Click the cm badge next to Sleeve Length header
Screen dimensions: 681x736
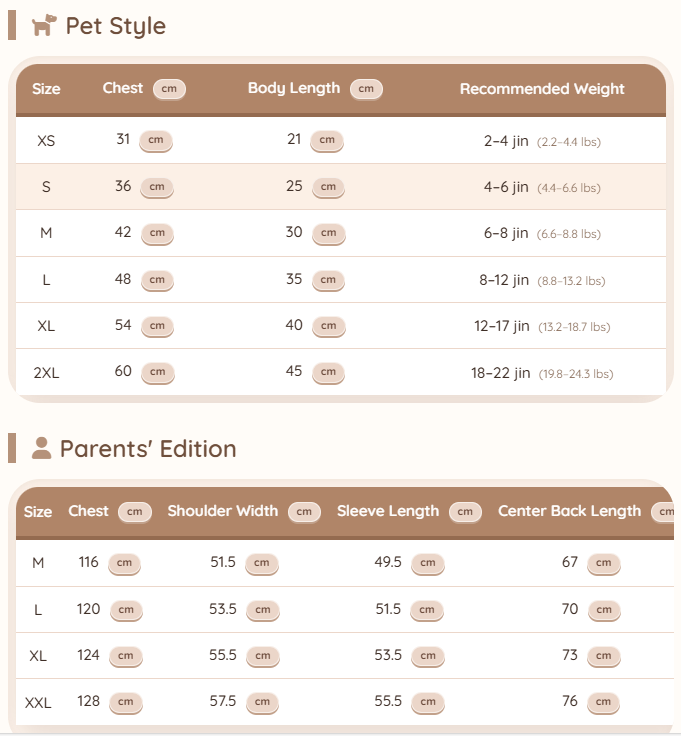465,512
